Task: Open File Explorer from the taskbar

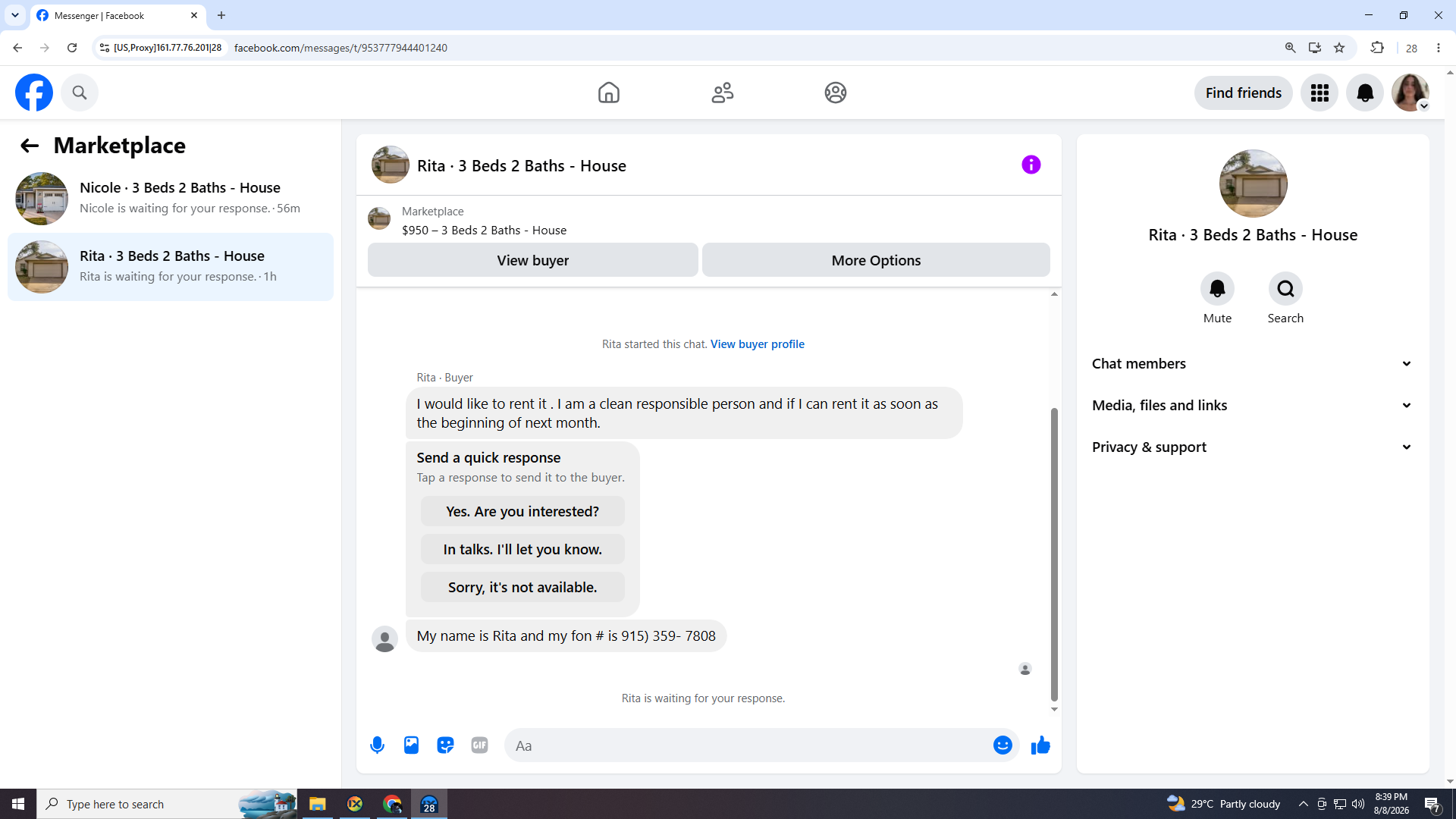Action: point(317,804)
